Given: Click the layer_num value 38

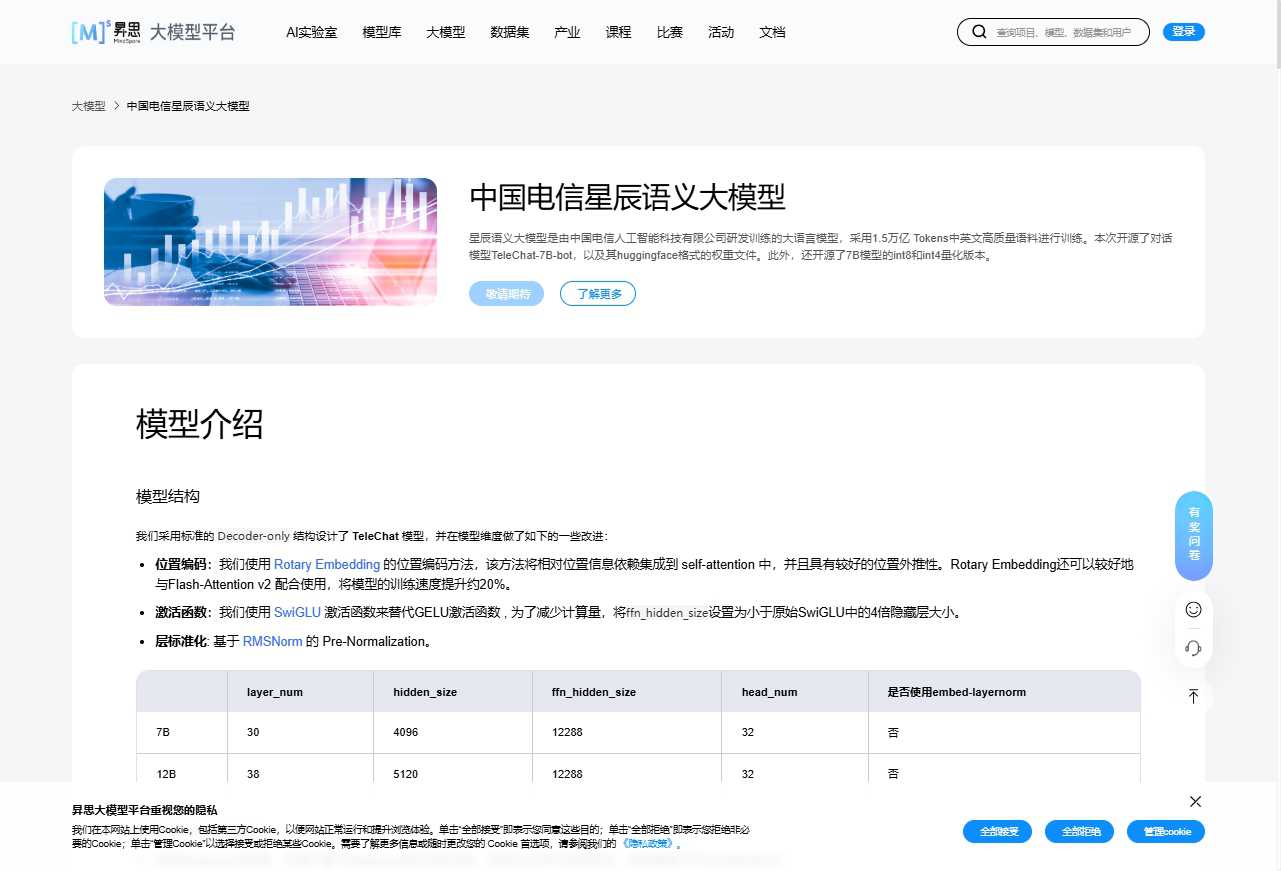Looking at the screenshot, I should [253, 774].
